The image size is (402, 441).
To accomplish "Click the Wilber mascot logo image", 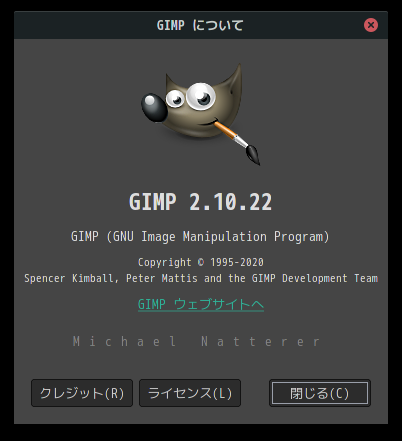I will [x=201, y=114].
